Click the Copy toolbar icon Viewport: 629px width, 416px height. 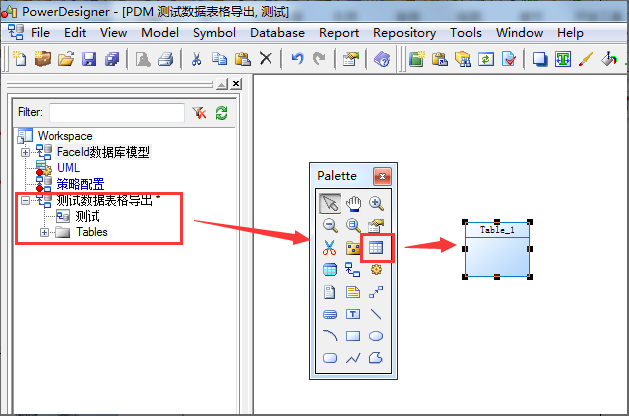[219, 59]
